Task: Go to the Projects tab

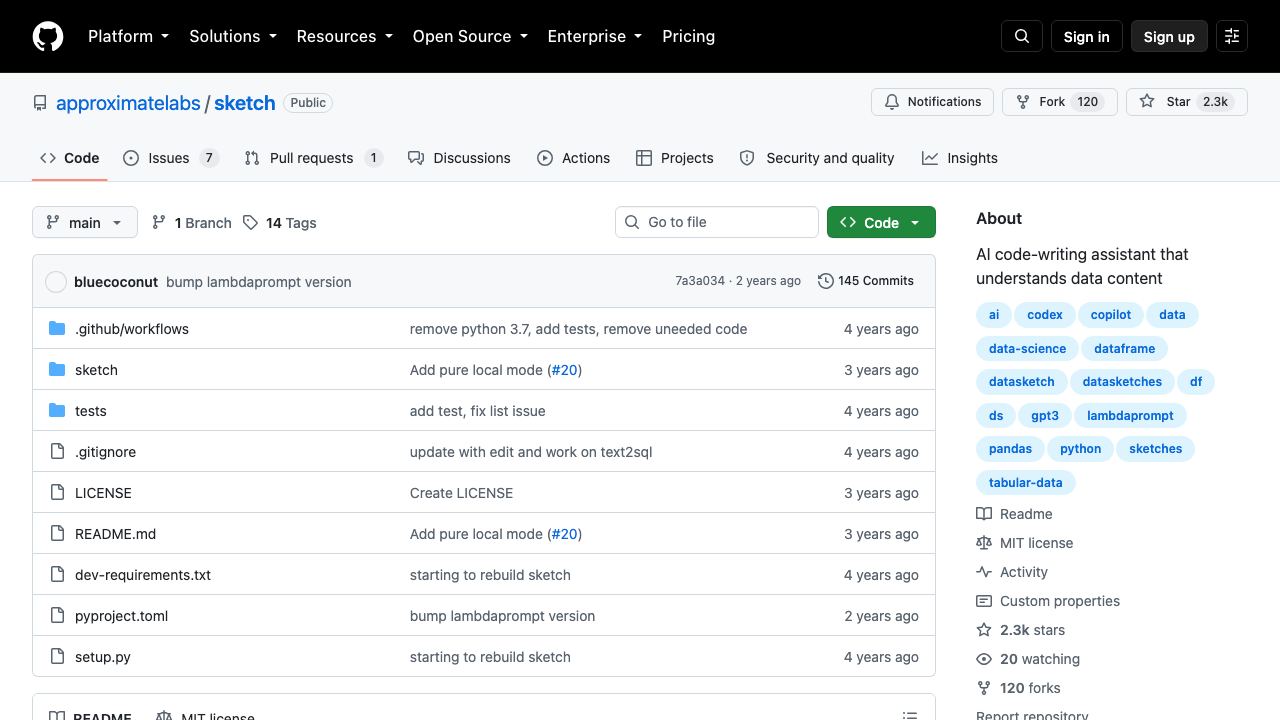Action: tap(674, 158)
